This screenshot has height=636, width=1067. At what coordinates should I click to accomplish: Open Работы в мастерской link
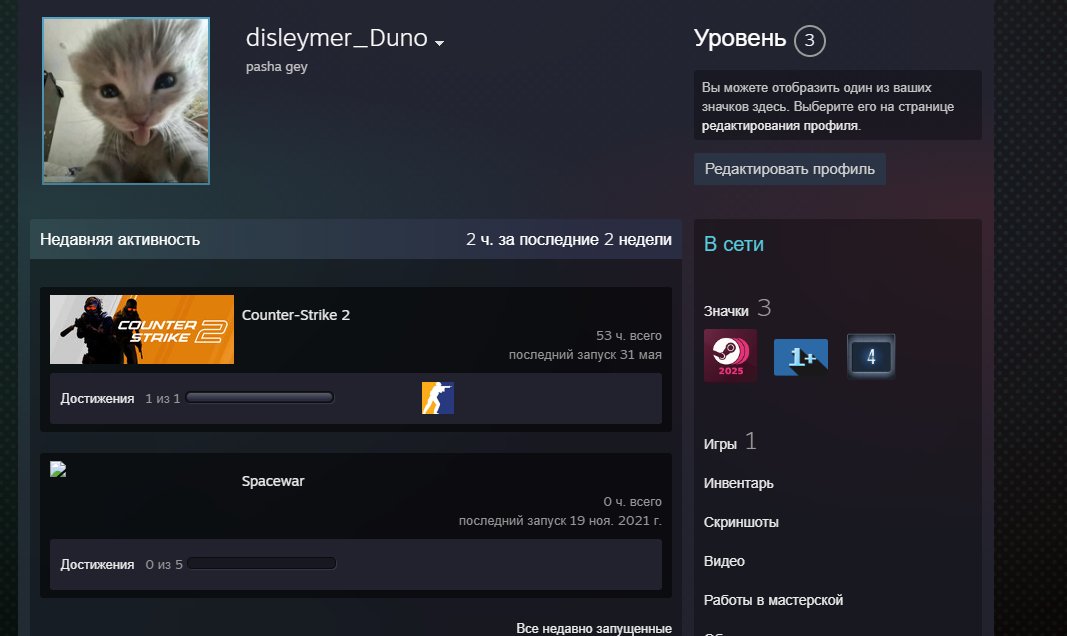point(773,600)
